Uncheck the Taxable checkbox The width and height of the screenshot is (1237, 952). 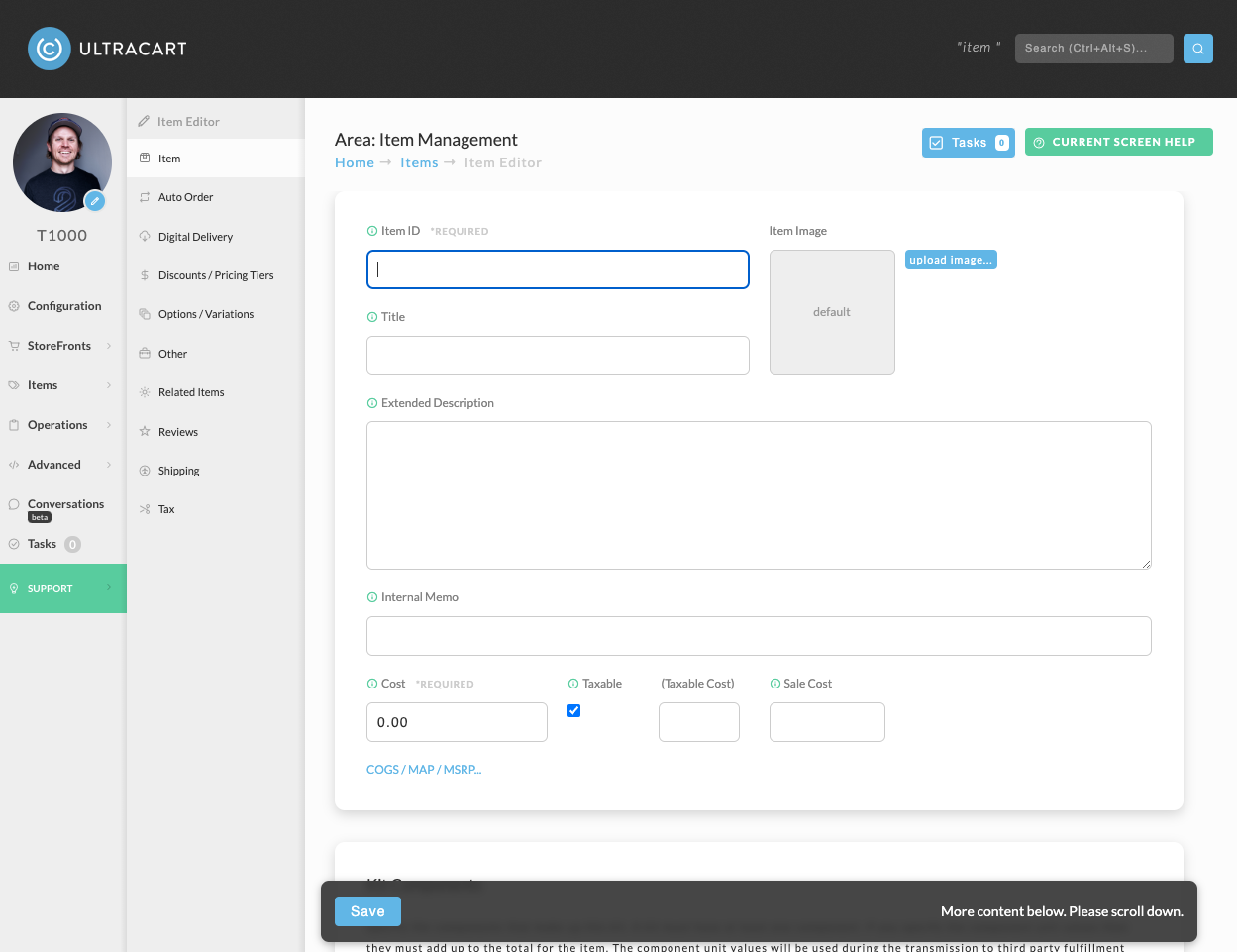tap(573, 710)
